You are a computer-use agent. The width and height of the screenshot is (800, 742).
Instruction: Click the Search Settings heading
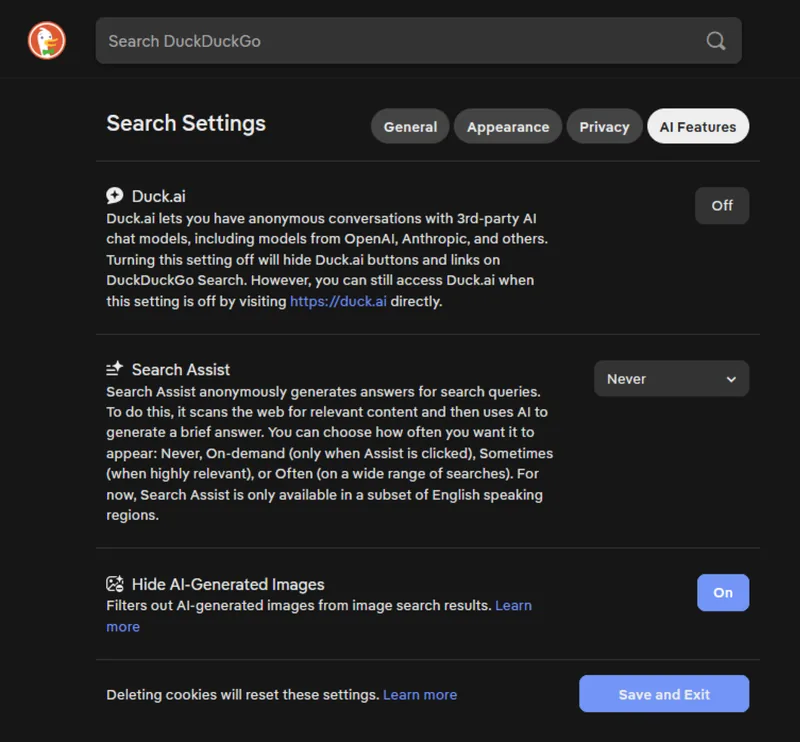(x=186, y=123)
